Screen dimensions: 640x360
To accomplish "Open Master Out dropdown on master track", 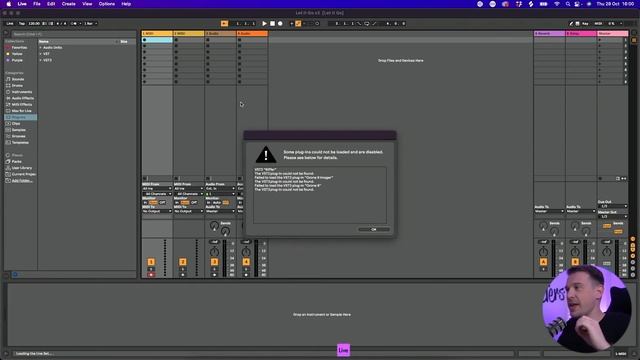I will coord(613,217).
